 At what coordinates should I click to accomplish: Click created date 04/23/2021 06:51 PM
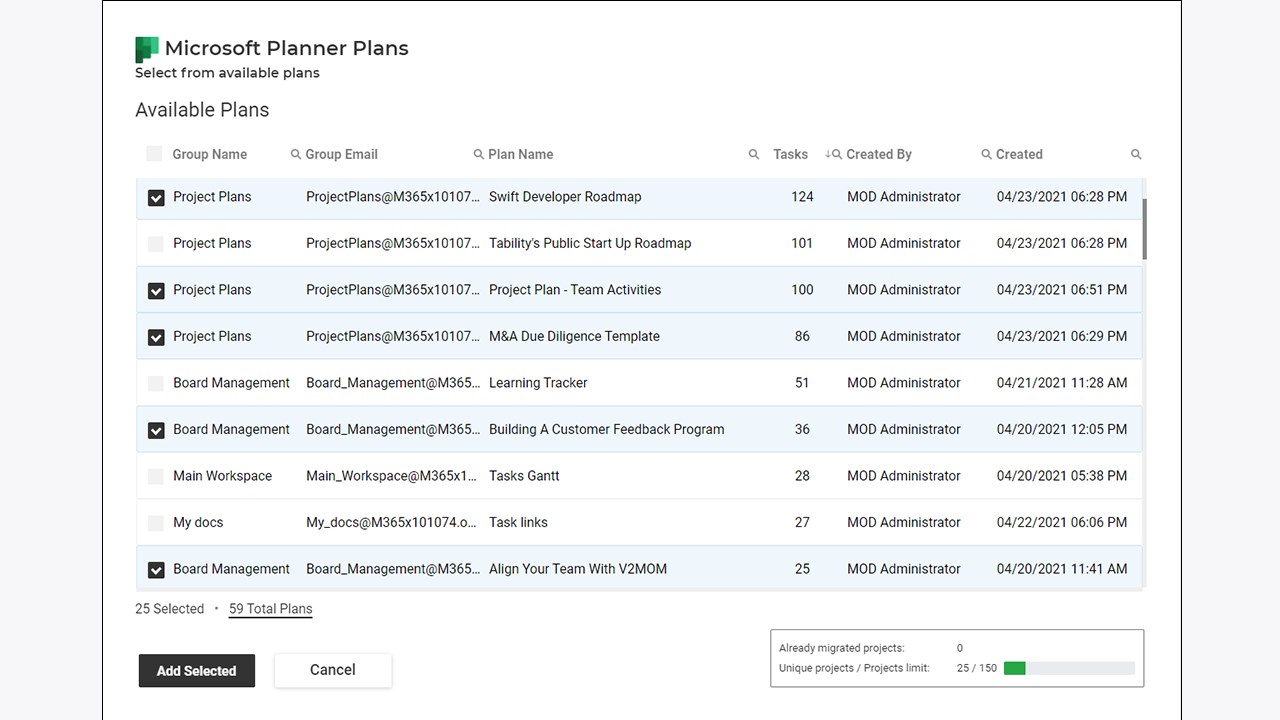click(1062, 290)
